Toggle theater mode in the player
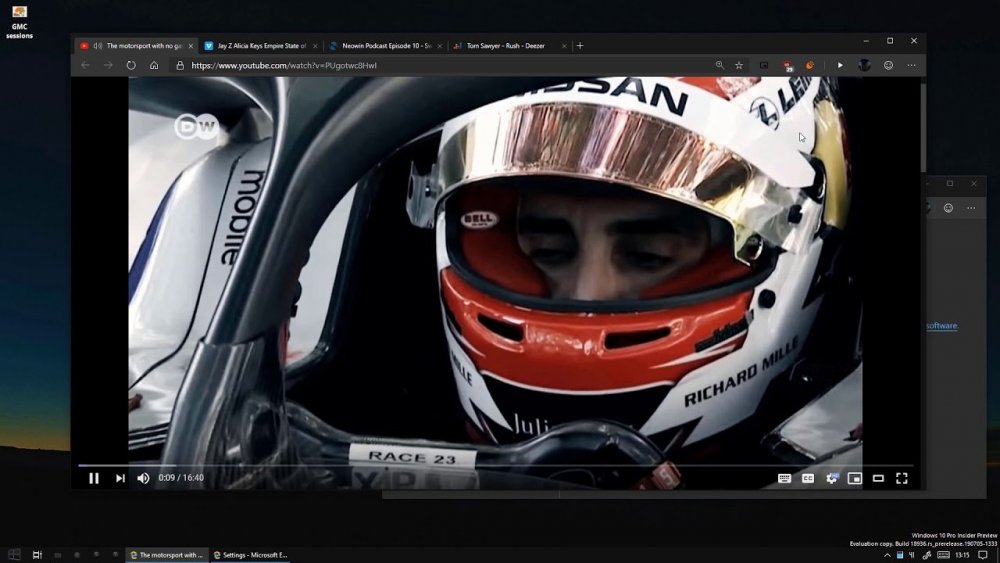The width and height of the screenshot is (1000, 563). pos(878,478)
